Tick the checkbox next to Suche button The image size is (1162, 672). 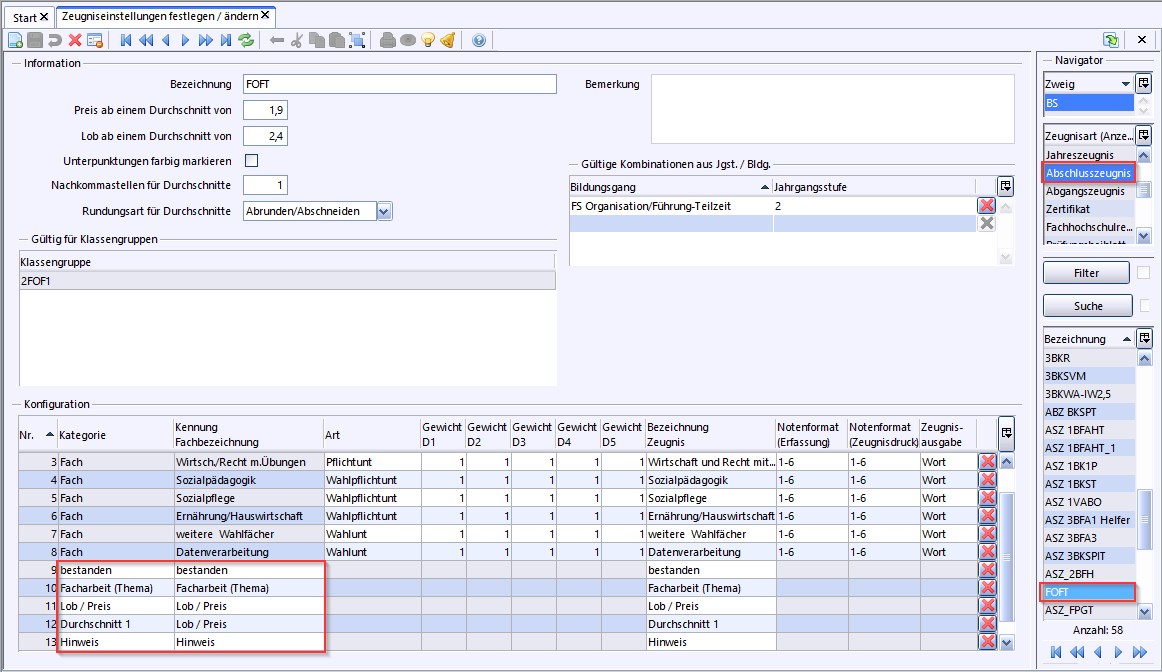coord(1143,306)
